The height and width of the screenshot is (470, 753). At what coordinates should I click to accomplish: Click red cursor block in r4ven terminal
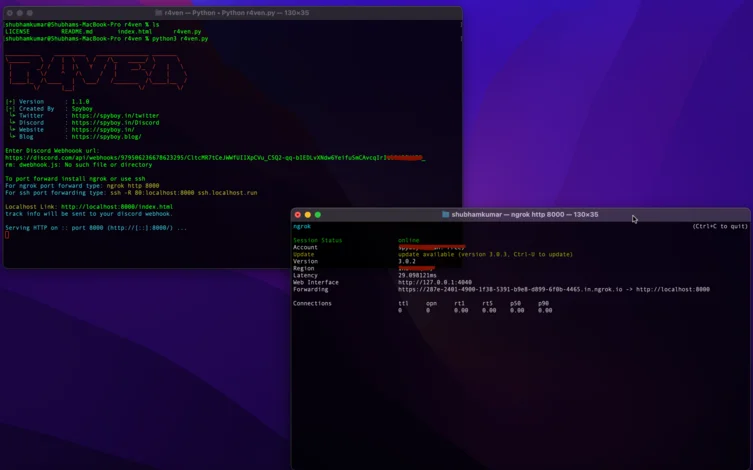[7, 235]
